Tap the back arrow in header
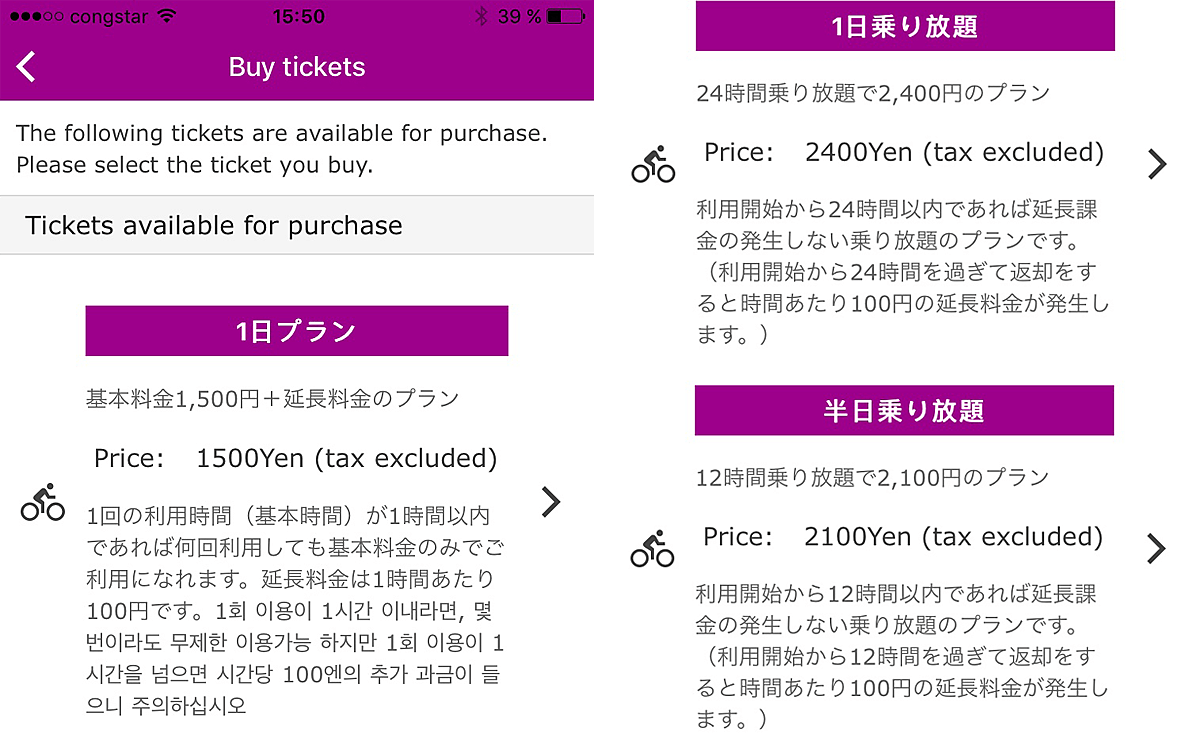Image resolution: width=1200 pixels, height=742 pixels. click(x=27, y=67)
